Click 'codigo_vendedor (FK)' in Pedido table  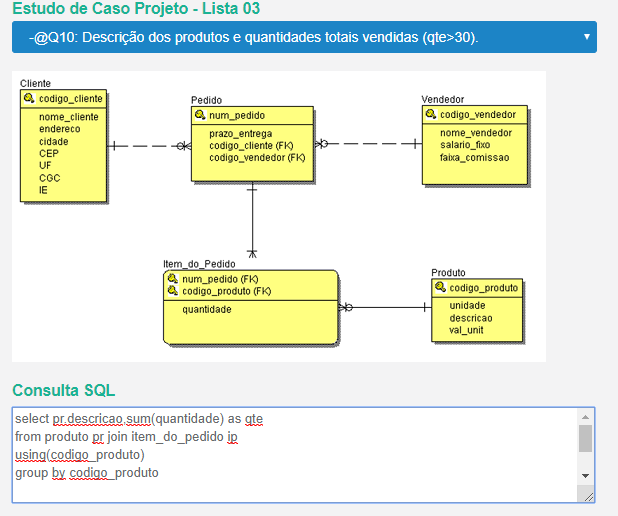pyautogui.click(x=257, y=157)
